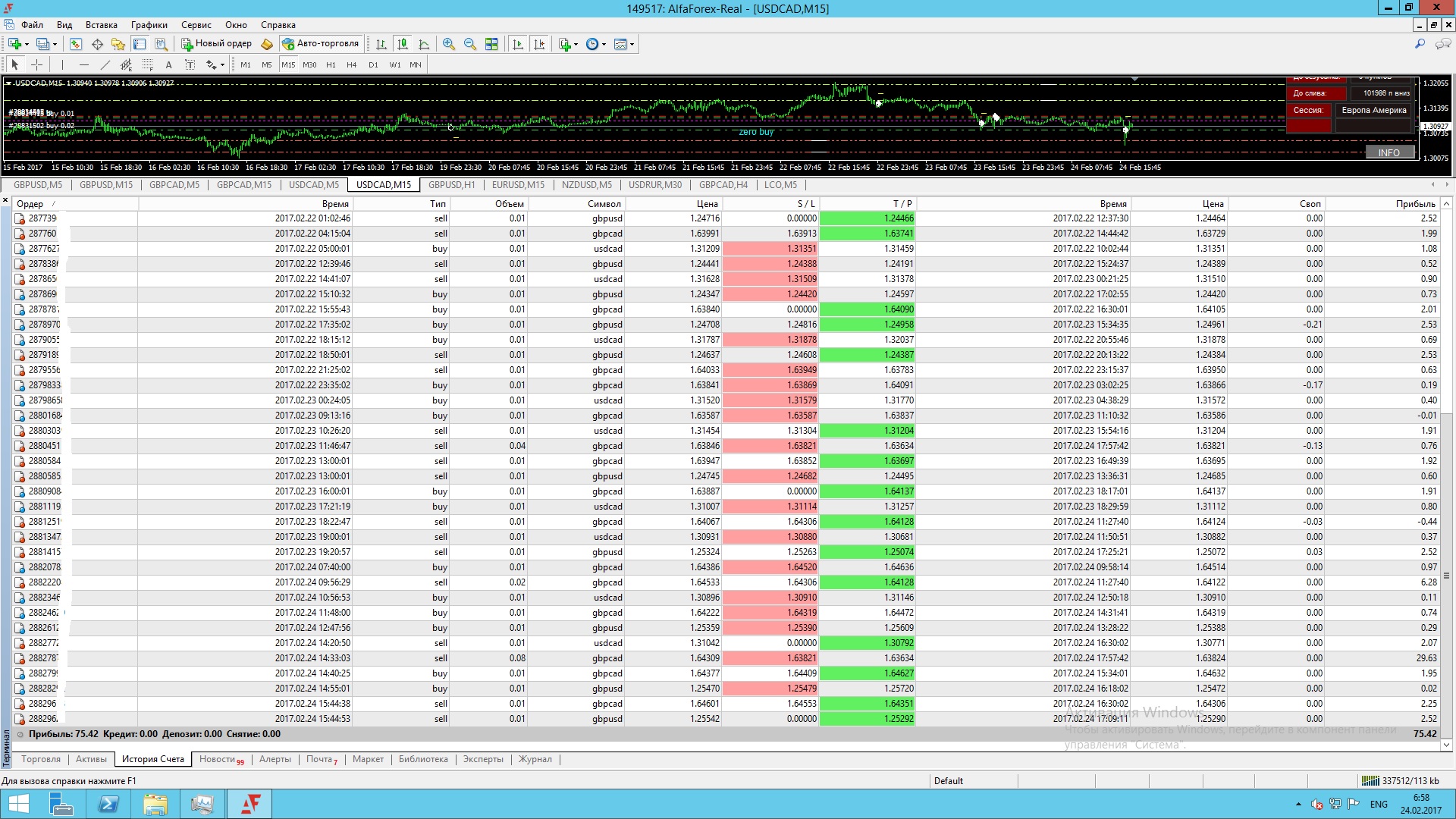
Task: Select the Horizontal Line drawing tool
Action: (83, 64)
